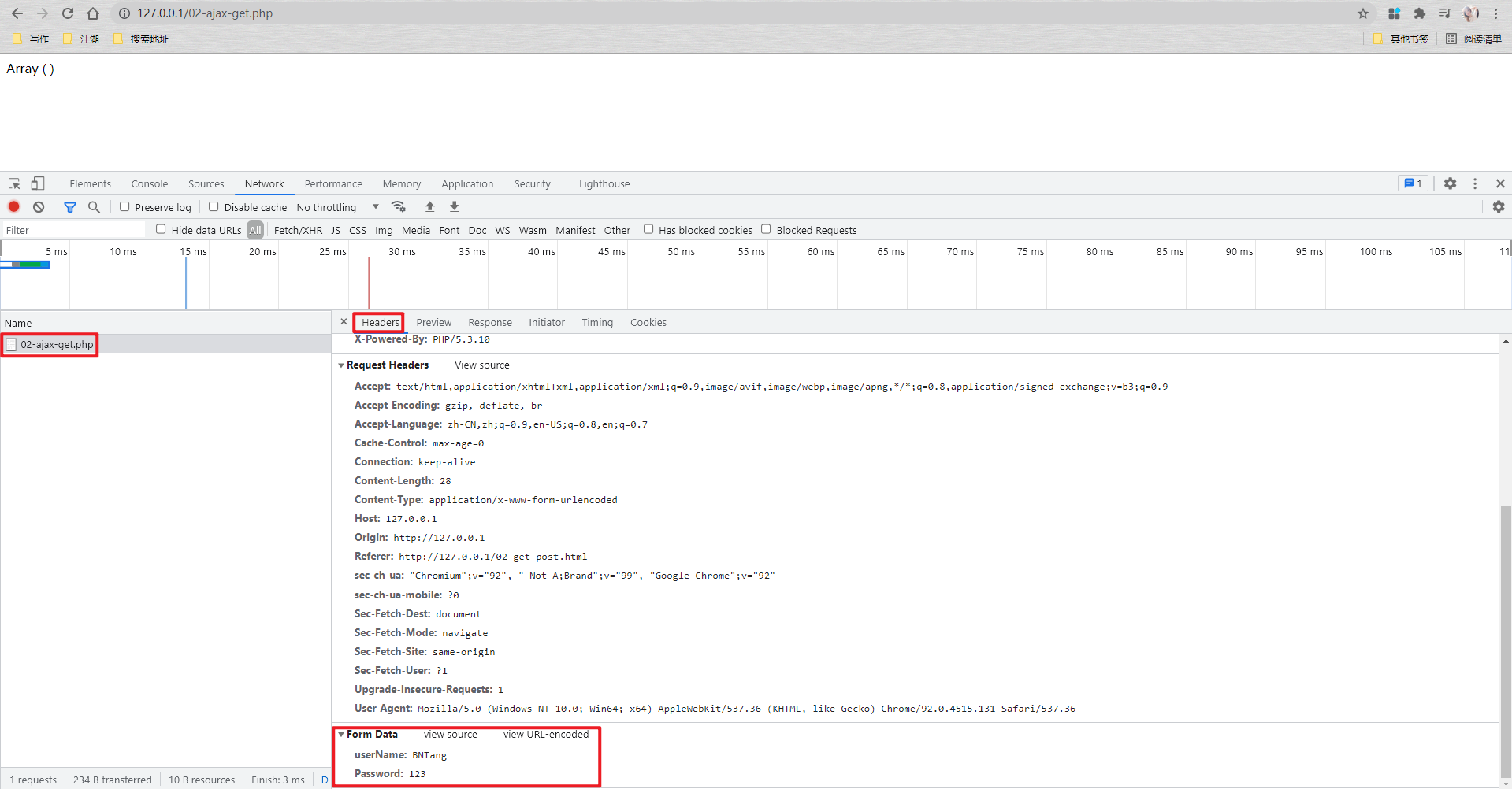This screenshot has width=1512, height=789.
Task: Switch to the Sources tab
Action: point(206,183)
